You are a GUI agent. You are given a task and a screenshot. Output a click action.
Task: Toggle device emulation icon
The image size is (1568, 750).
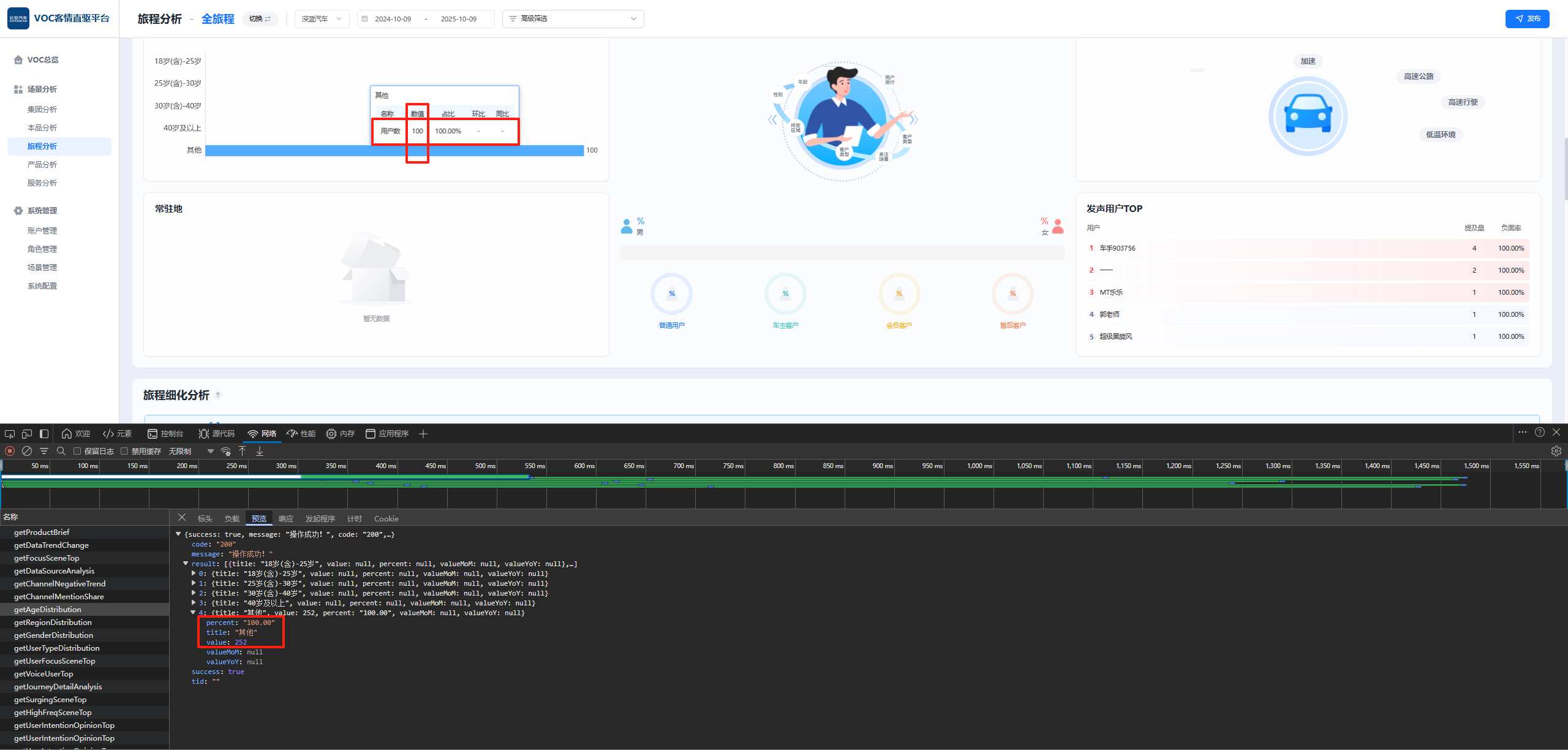point(27,434)
